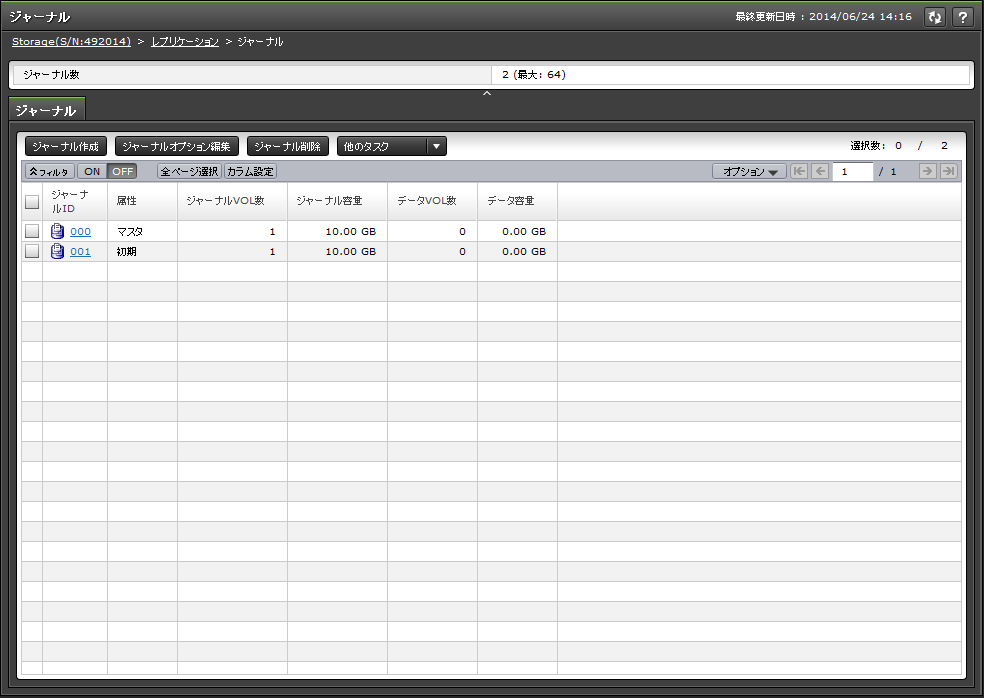Viewport: 984px width, 698px height.
Task: Click the journal count value 2 (最大: 64)
Action: click(534, 74)
